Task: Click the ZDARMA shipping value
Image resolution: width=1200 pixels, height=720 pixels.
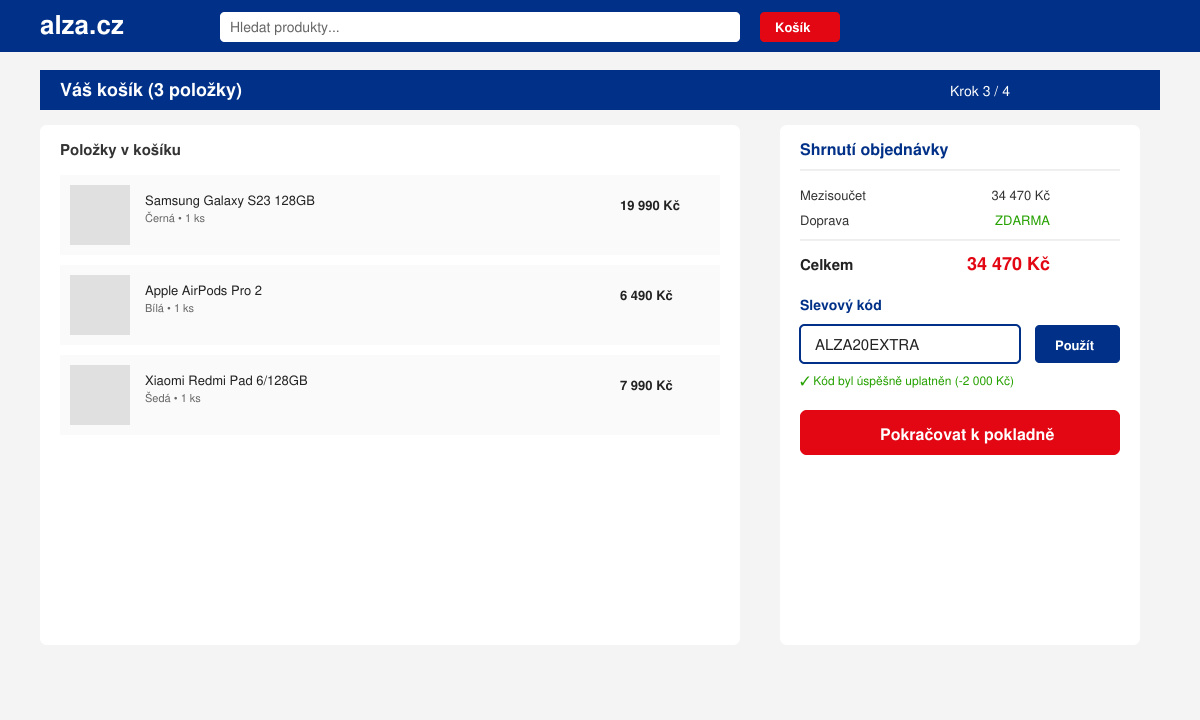Action: point(1022,220)
